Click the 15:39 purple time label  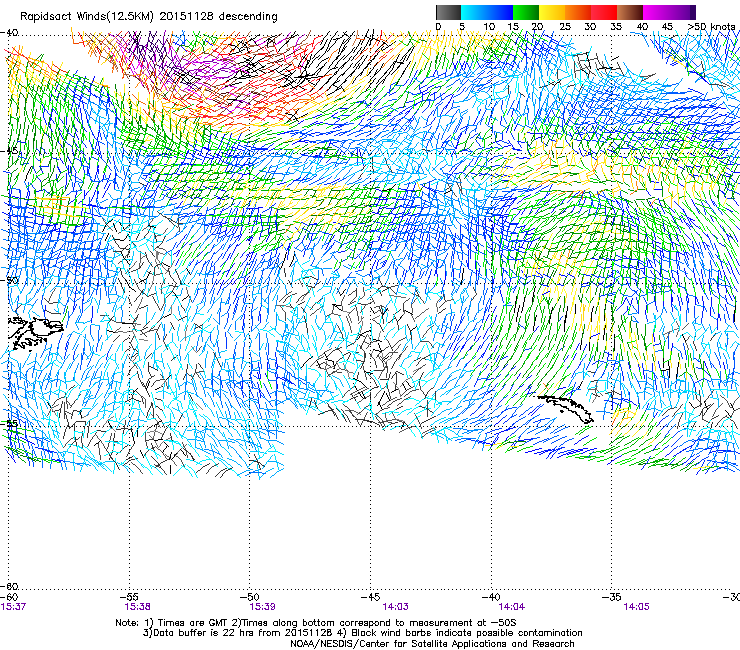[262, 607]
